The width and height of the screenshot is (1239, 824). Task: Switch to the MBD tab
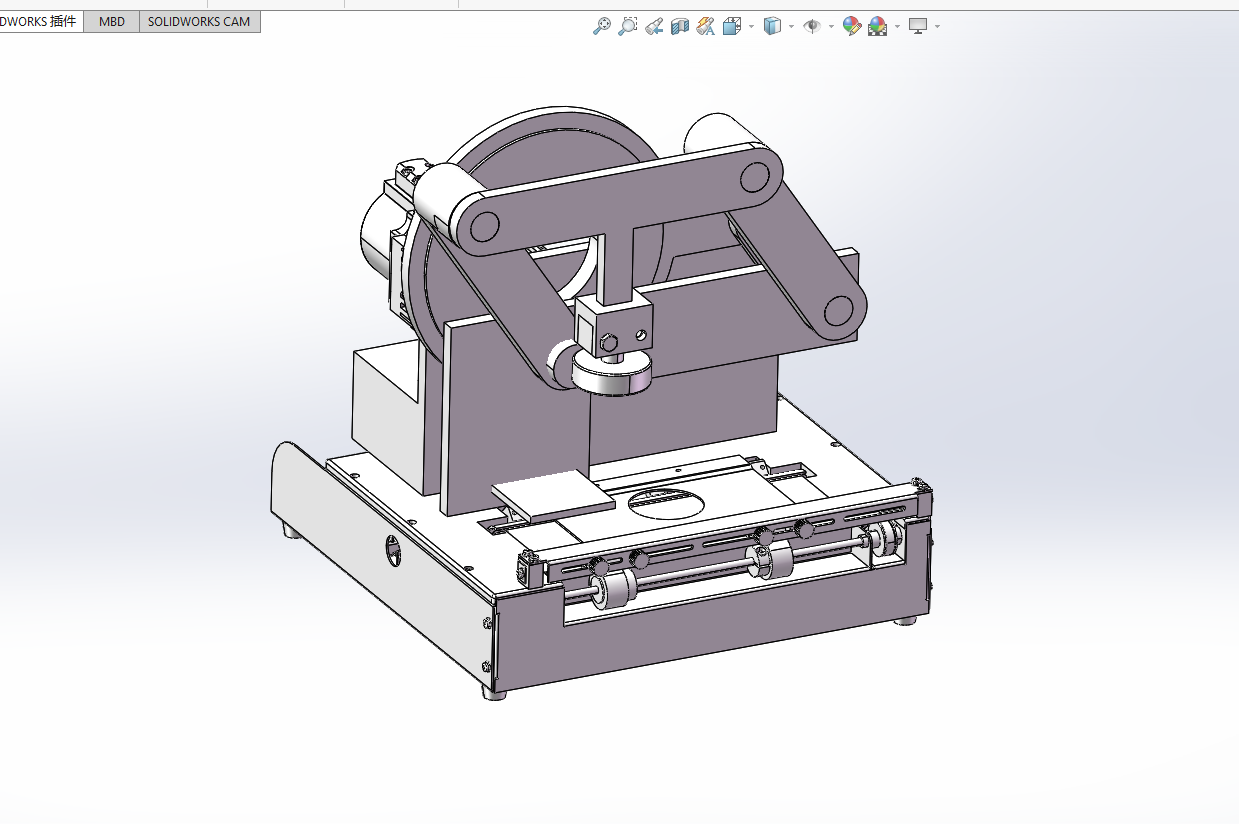click(x=112, y=21)
